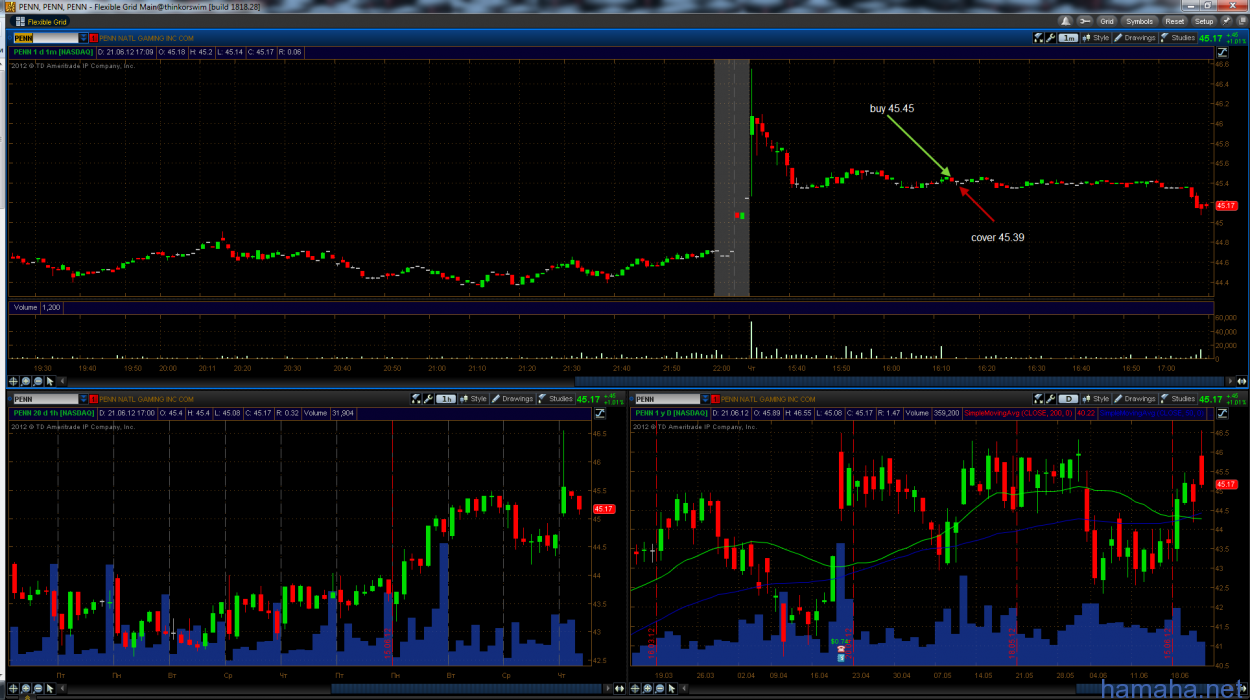Toggle chart scale icon in top chart
Image resolution: width=1250 pixels, height=700 pixels.
pos(1223,51)
